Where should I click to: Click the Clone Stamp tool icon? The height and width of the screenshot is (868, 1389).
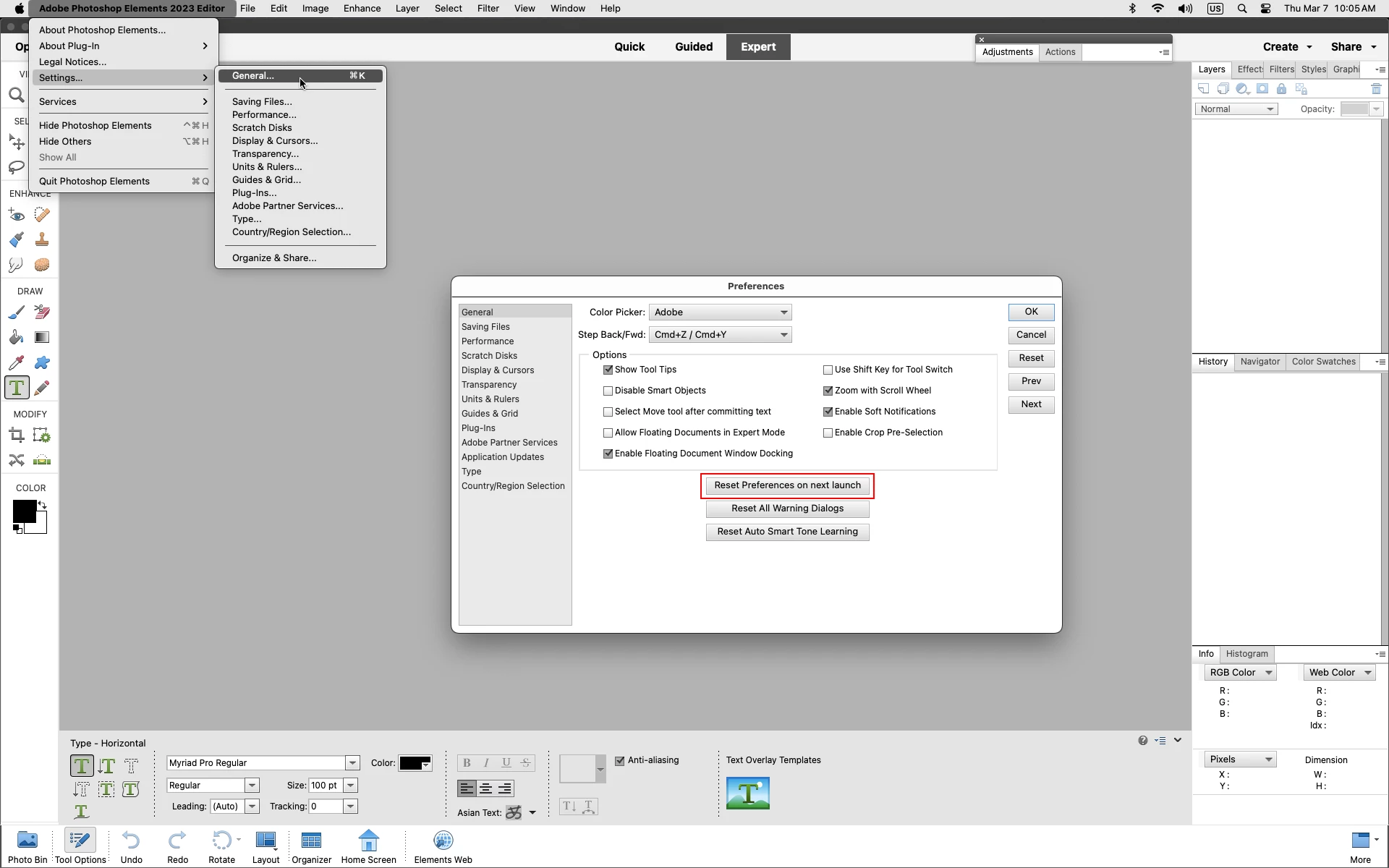coord(42,239)
